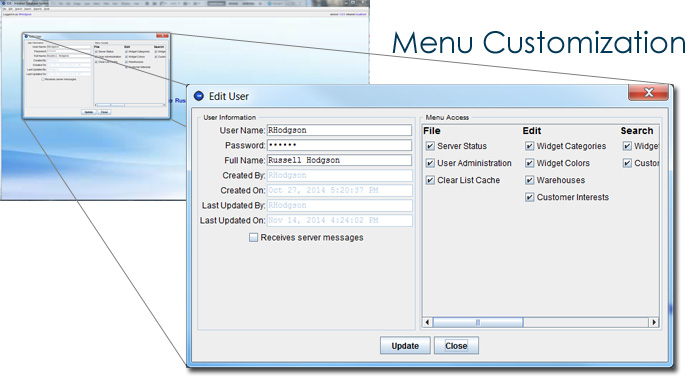Viewport: 700px width, 381px height.
Task: Click the Full Name field
Action: tap(339, 160)
